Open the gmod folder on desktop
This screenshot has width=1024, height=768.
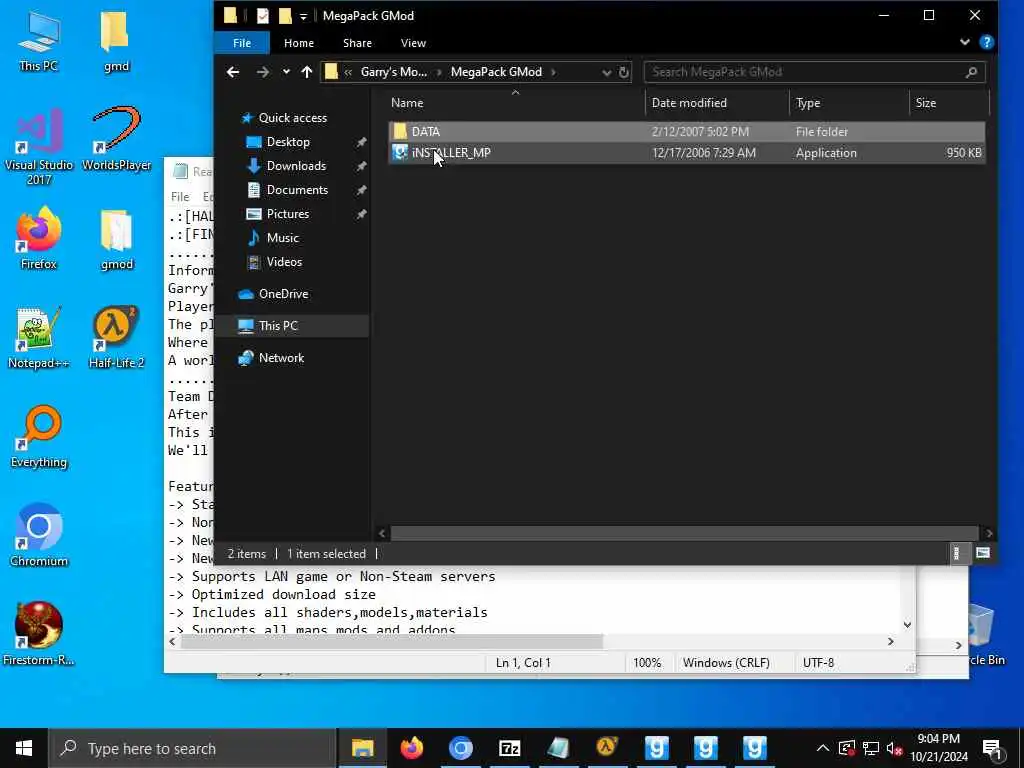point(116,240)
